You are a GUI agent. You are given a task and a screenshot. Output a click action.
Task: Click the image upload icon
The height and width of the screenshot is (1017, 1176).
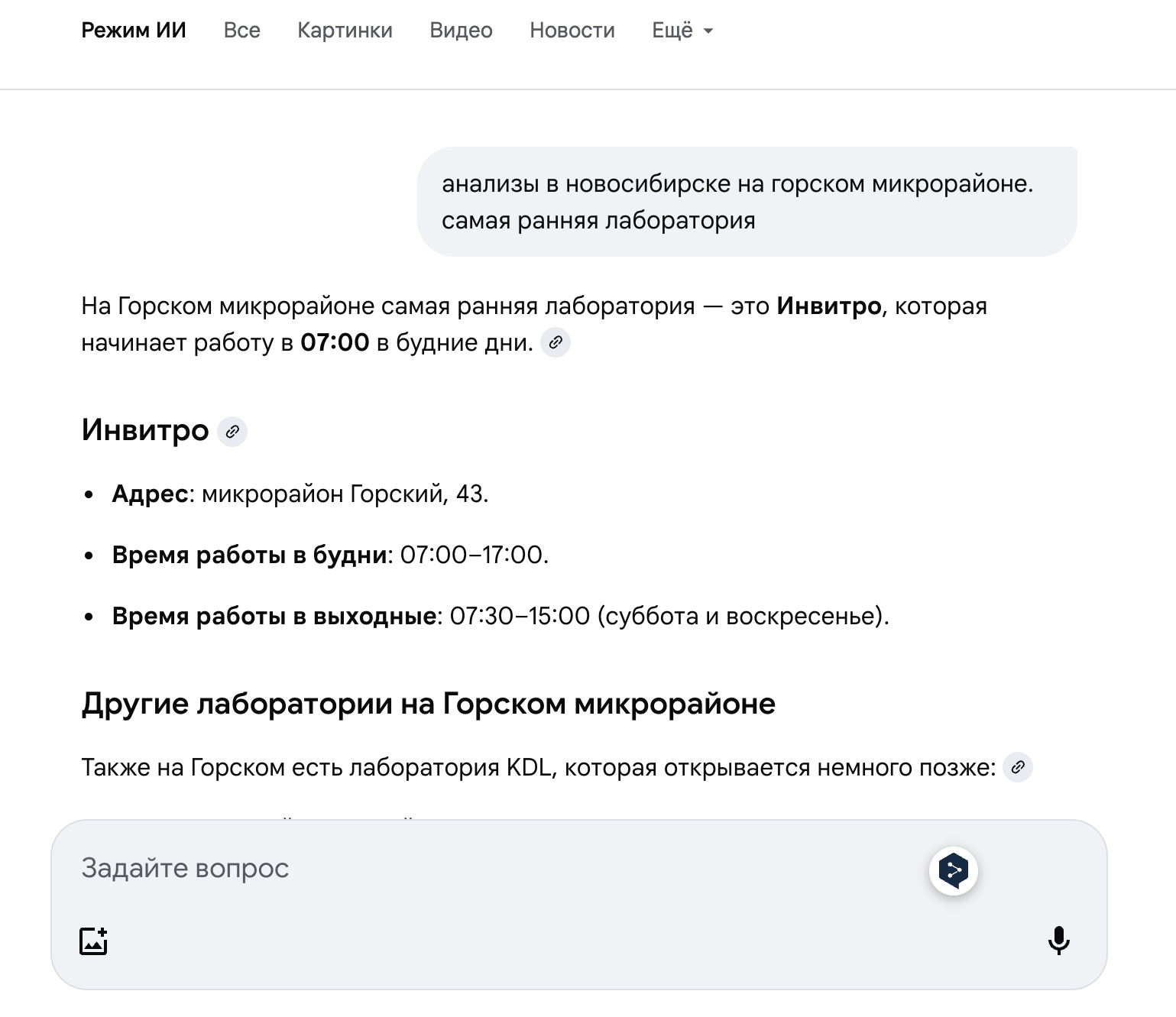pos(94,941)
